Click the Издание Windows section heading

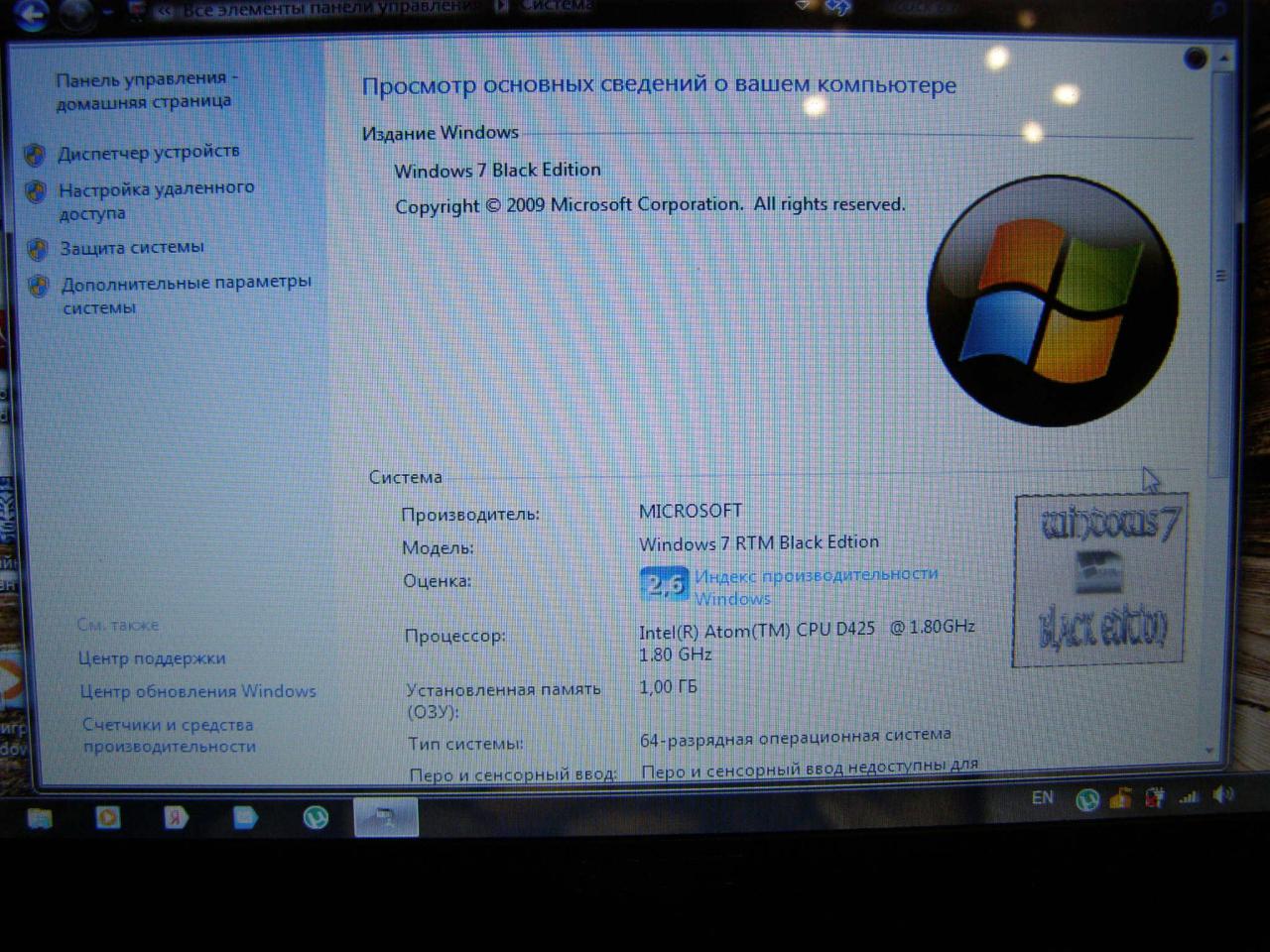(441, 133)
